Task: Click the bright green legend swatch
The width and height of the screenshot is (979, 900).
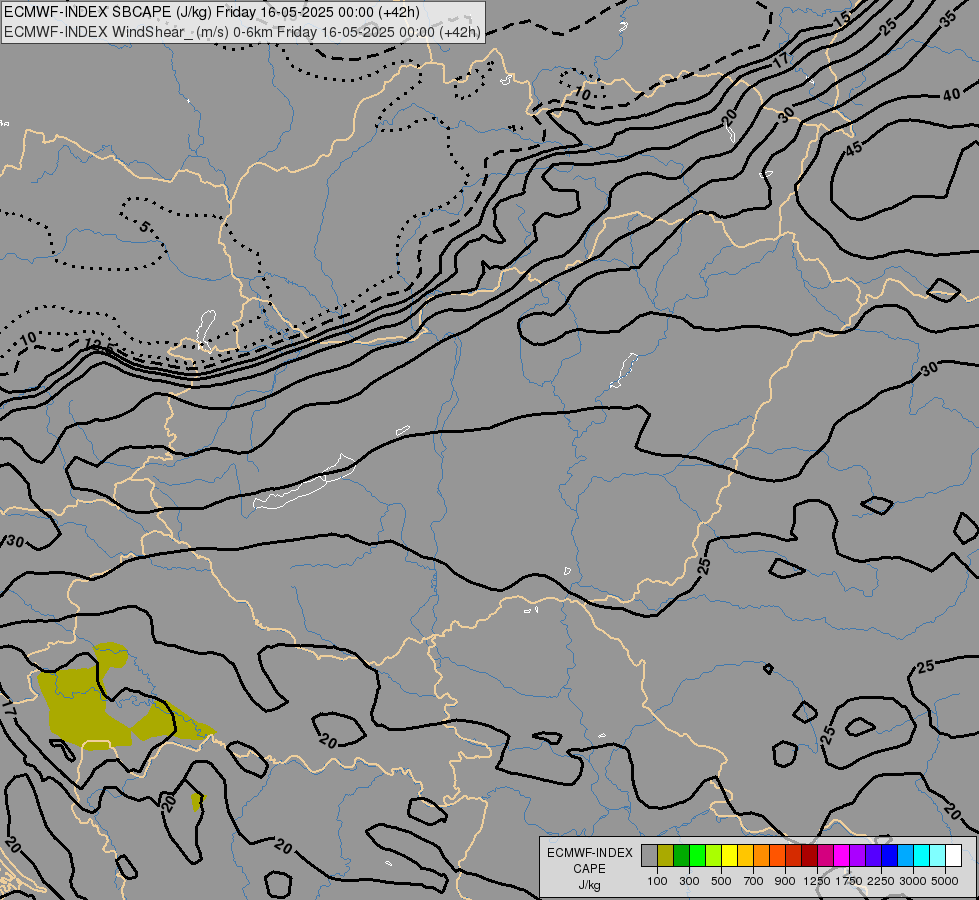Action: 697,855
